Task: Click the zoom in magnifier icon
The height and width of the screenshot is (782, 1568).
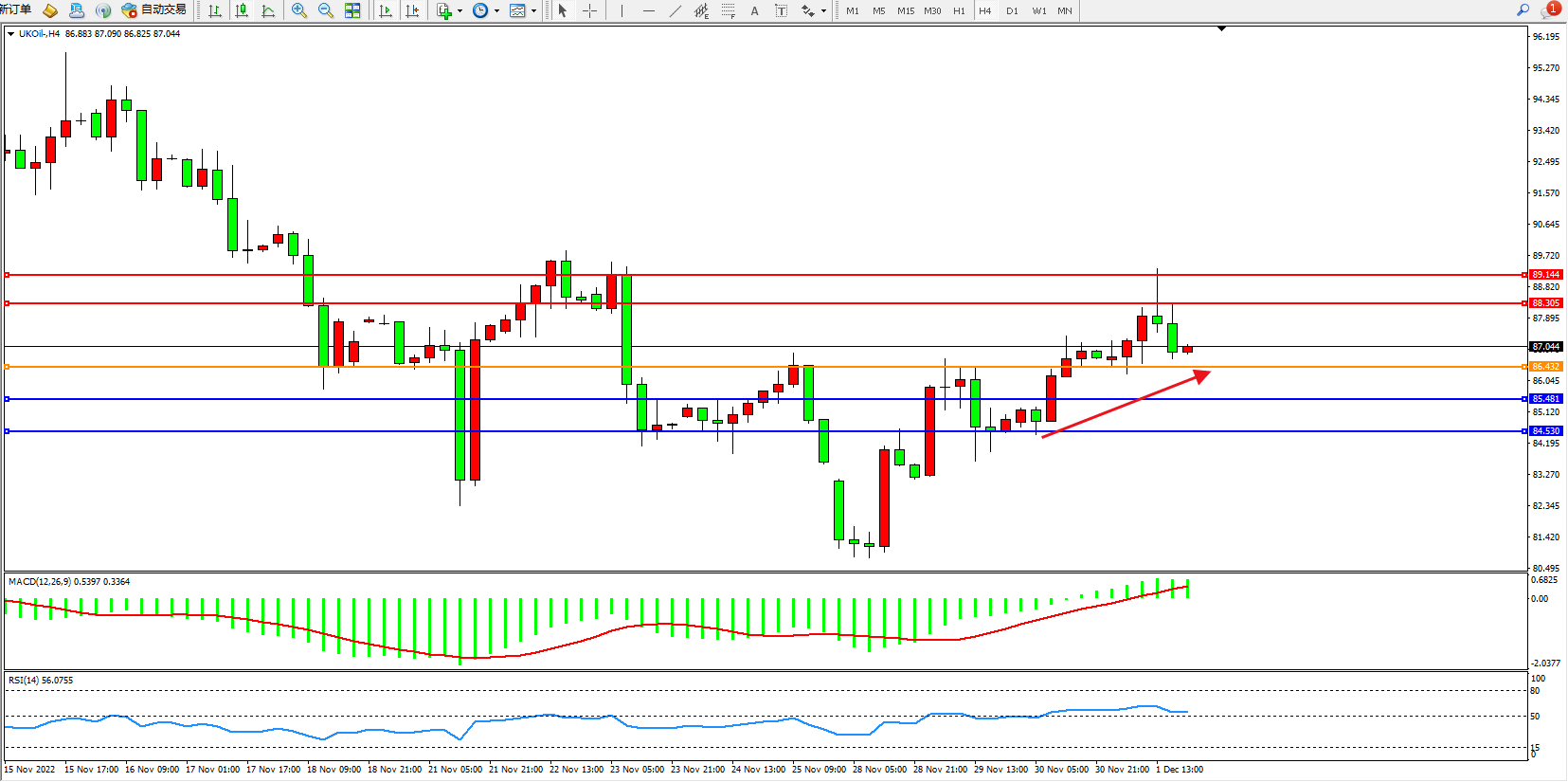Action: [299, 10]
